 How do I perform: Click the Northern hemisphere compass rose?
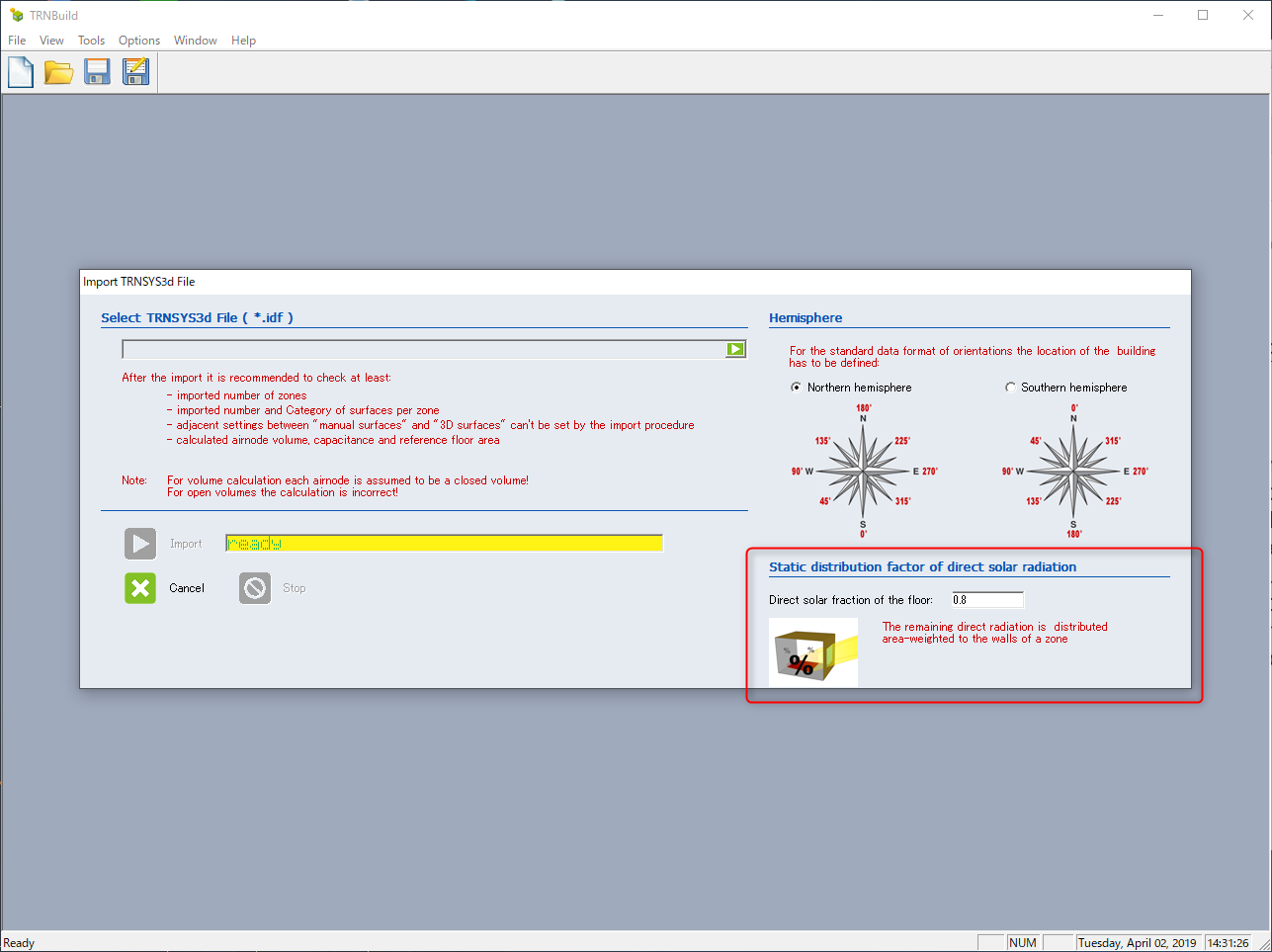coord(864,471)
